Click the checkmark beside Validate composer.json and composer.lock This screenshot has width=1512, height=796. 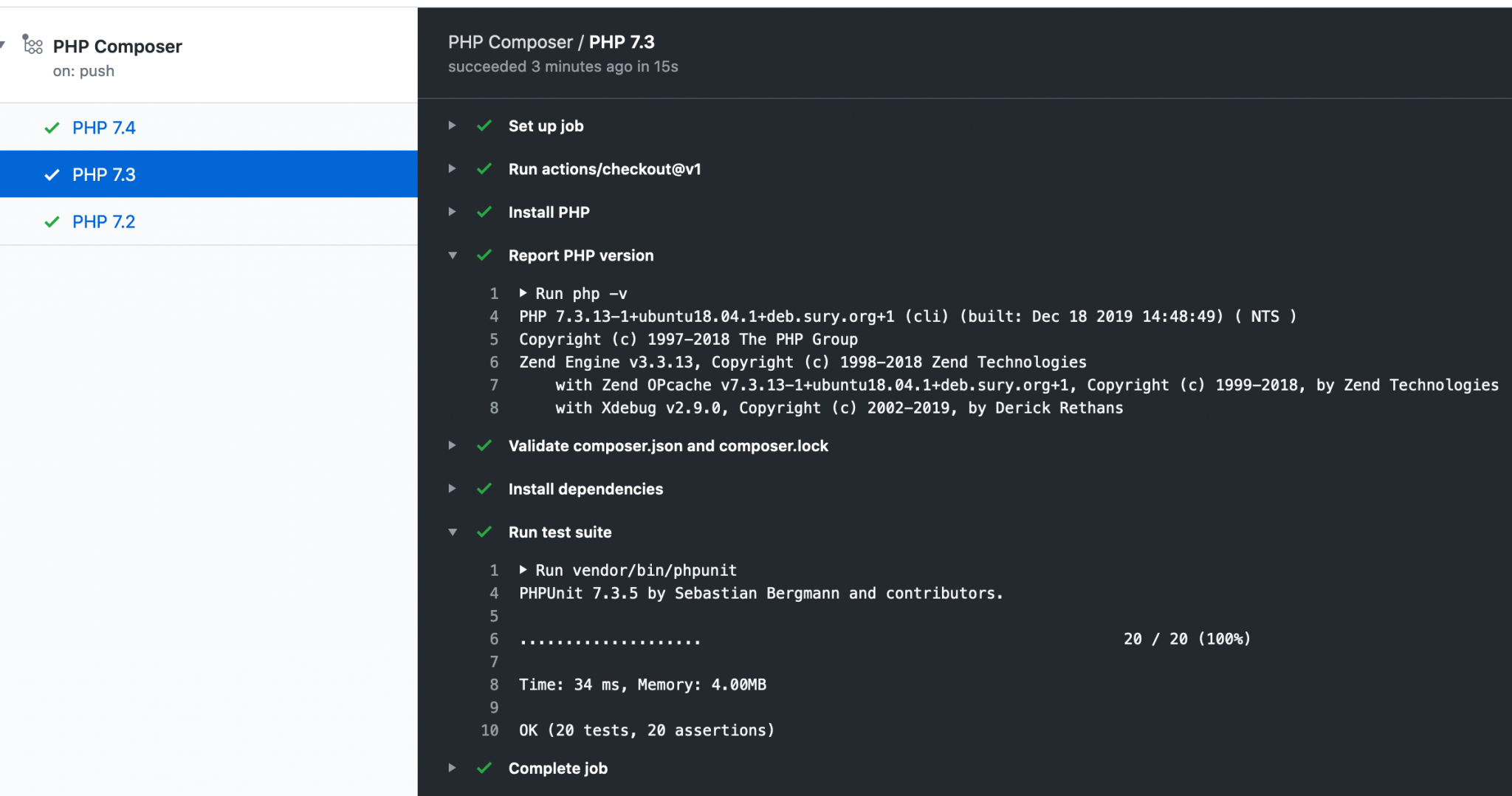(485, 445)
